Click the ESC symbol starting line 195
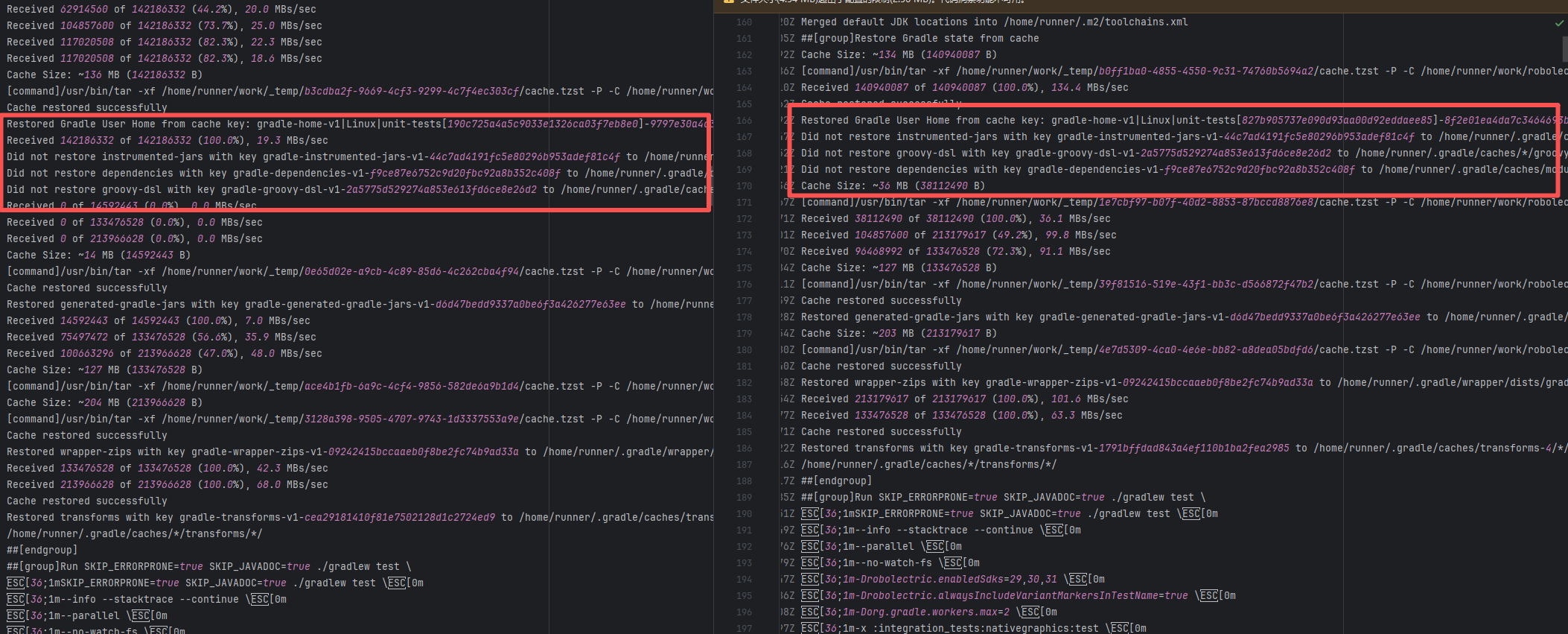Screen dimensions: 1568x634 tap(809, 596)
